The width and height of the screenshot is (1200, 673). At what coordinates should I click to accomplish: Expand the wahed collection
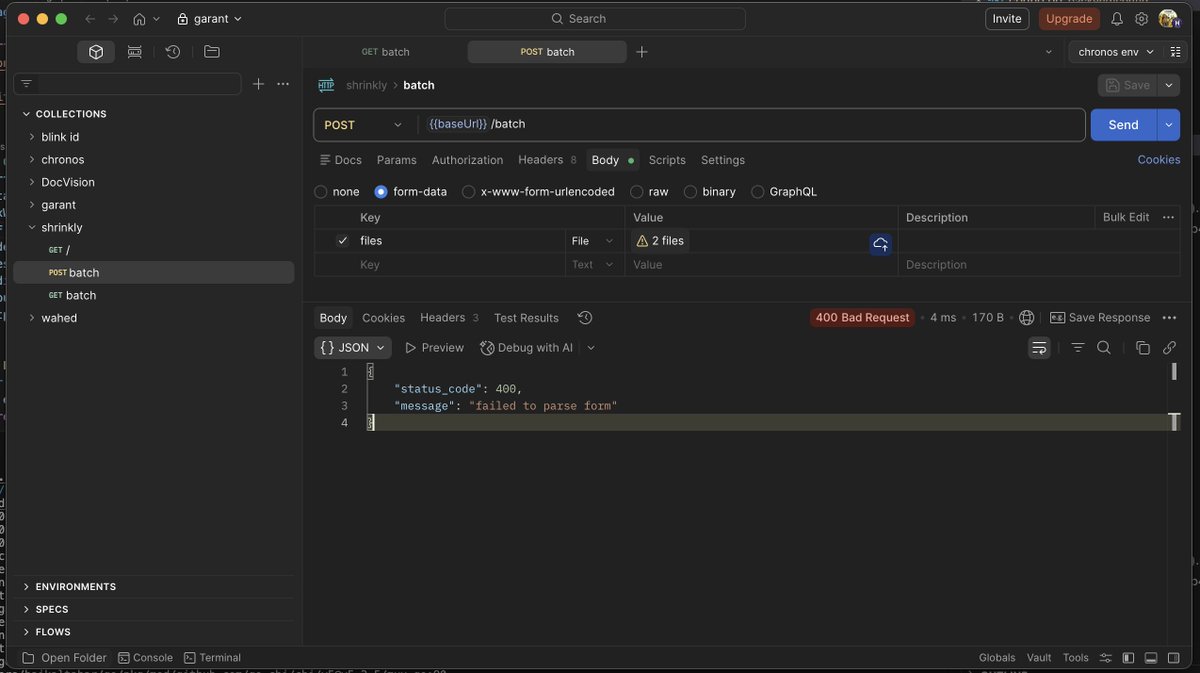31,318
